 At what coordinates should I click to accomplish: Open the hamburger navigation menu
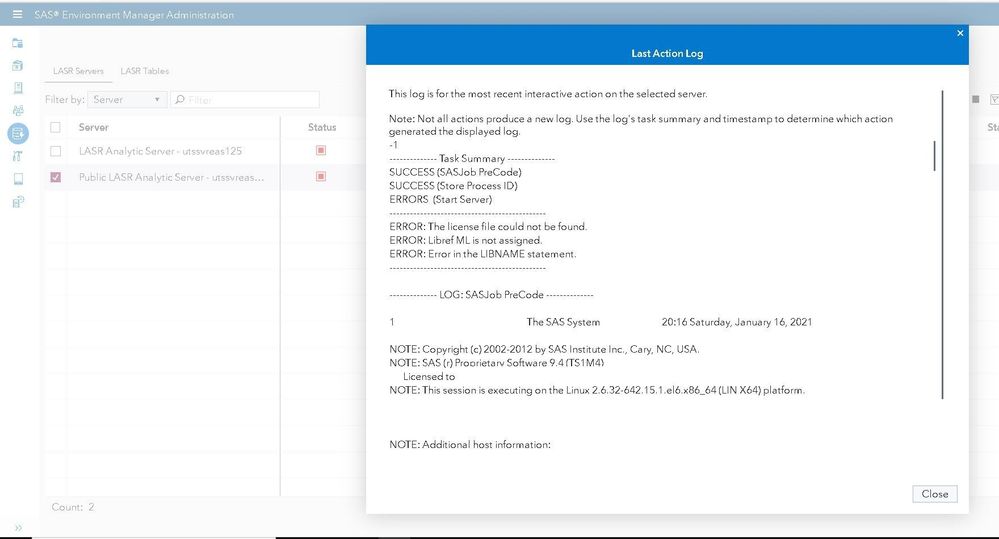coord(17,14)
